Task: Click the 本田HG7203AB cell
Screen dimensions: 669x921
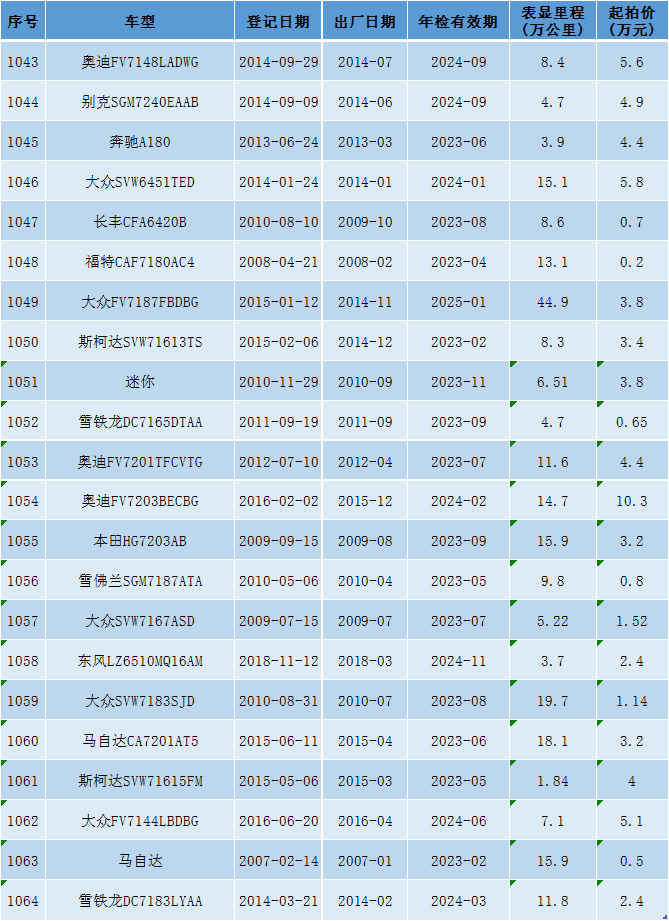Action: point(140,540)
